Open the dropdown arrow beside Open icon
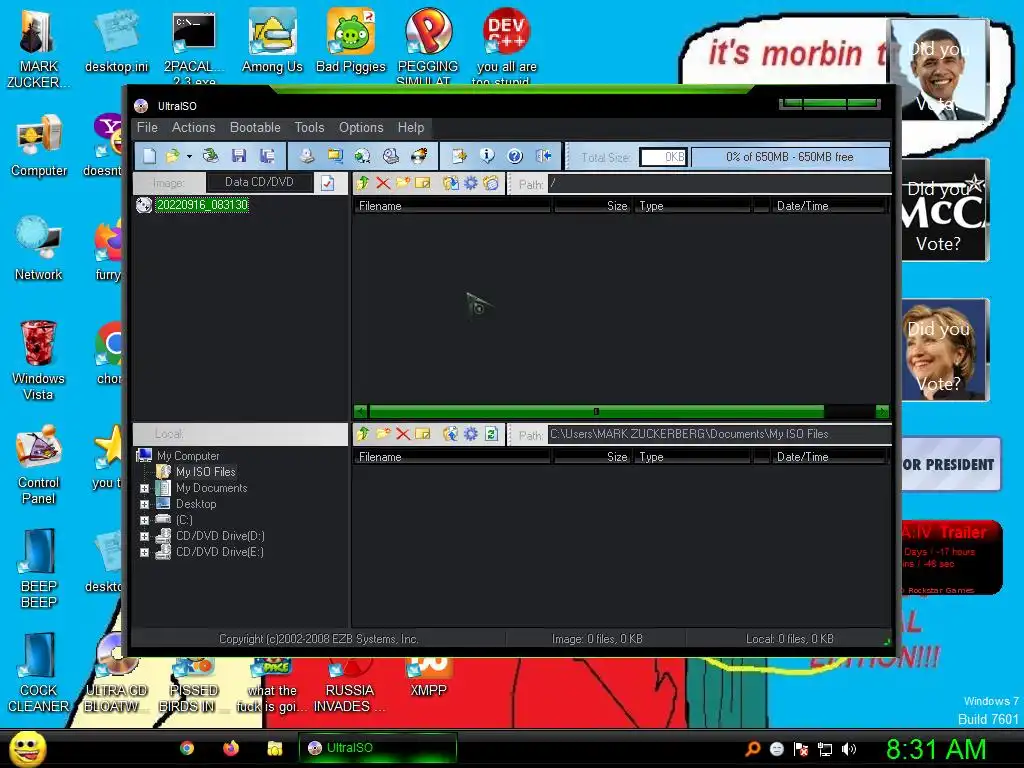Image resolution: width=1024 pixels, height=768 pixels. [189, 157]
